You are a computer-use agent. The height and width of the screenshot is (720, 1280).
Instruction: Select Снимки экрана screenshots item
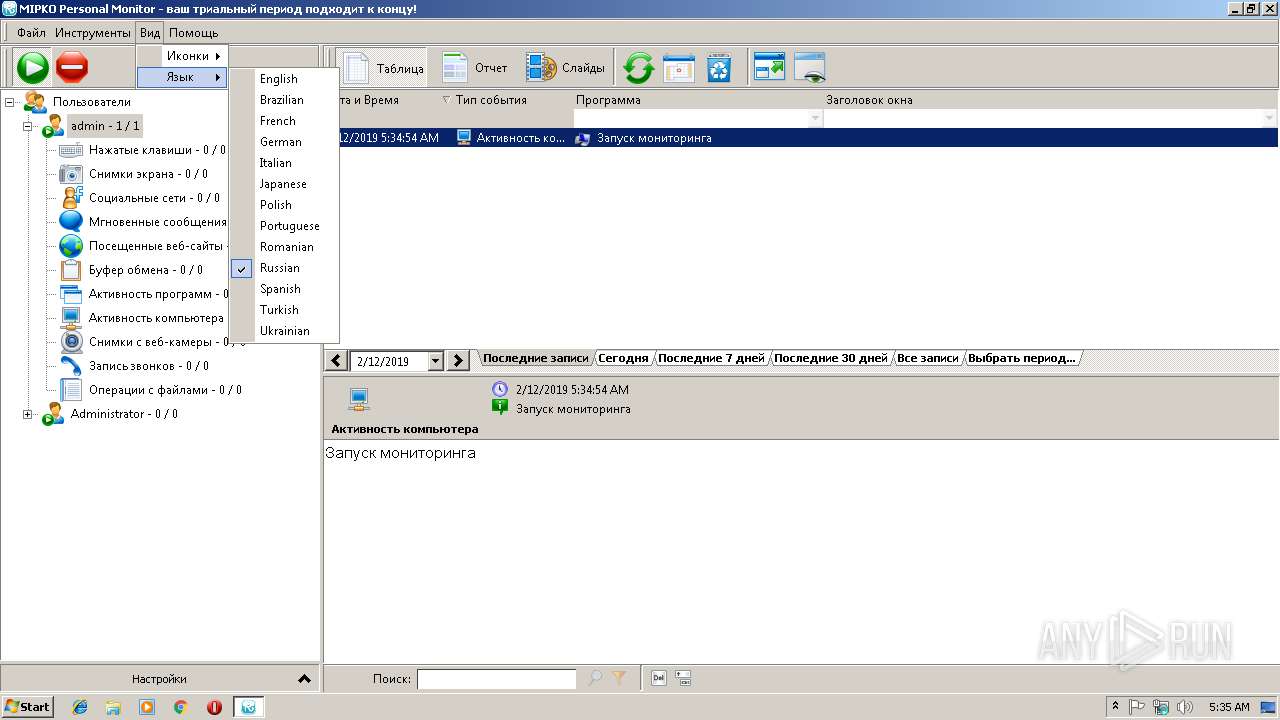pyautogui.click(x=148, y=174)
